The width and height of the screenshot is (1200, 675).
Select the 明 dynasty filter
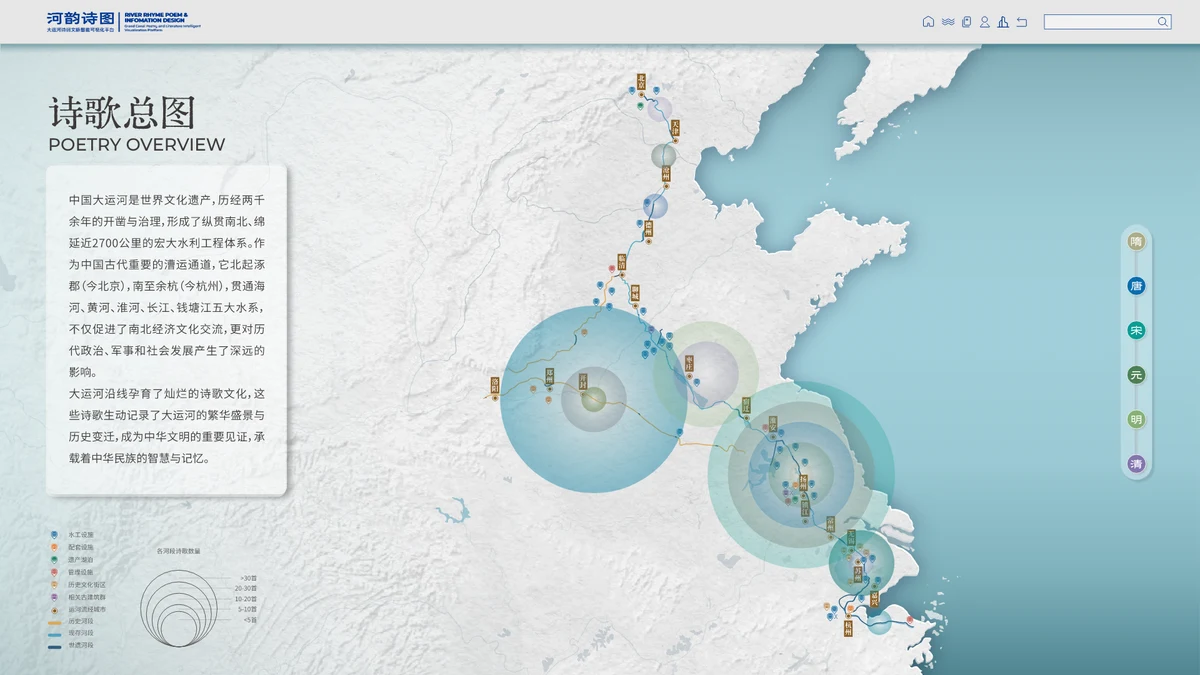coord(1136,419)
